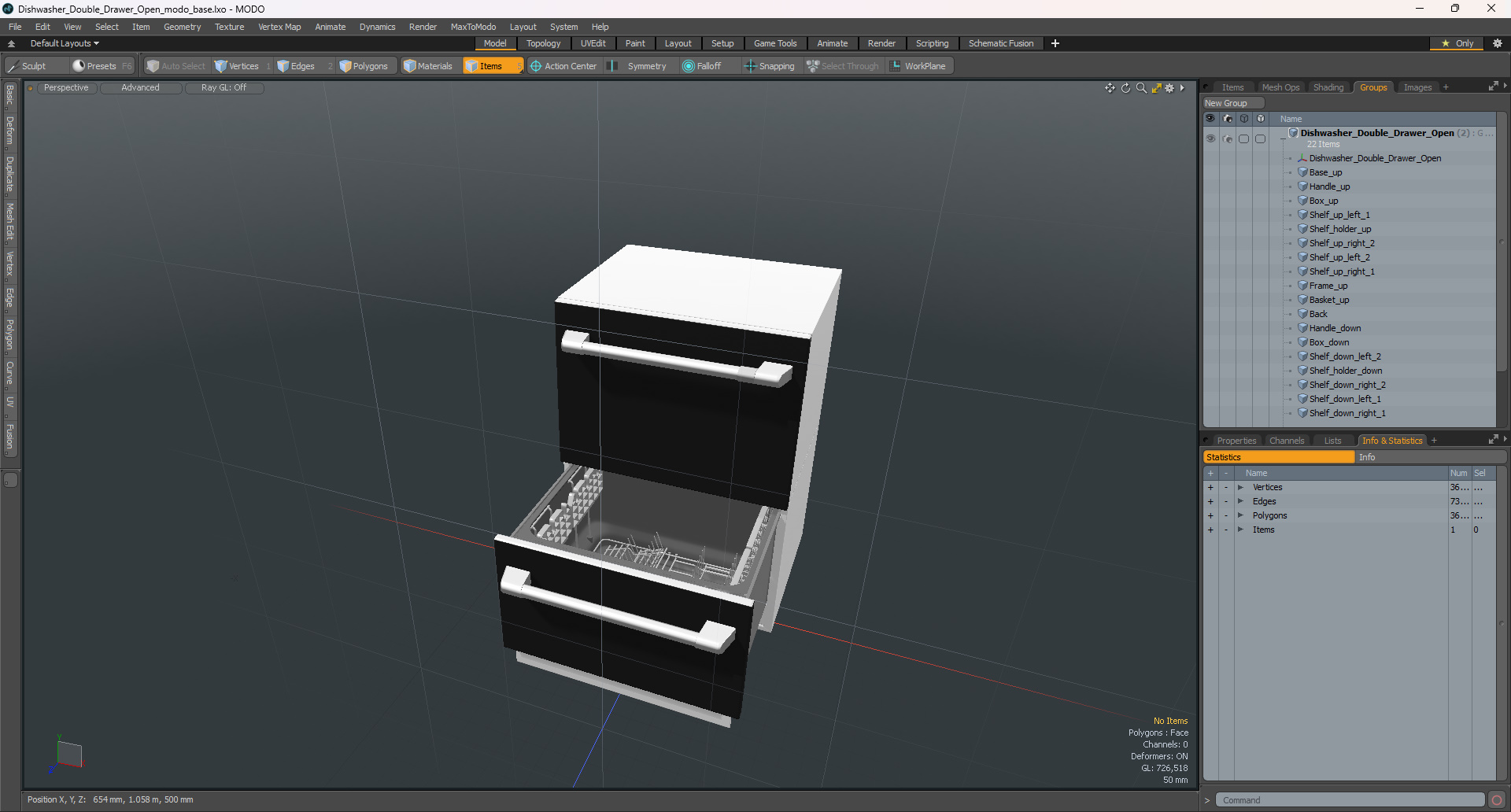Click the viewport rotate icon
Viewport: 1511px width, 812px height.
click(x=1125, y=88)
